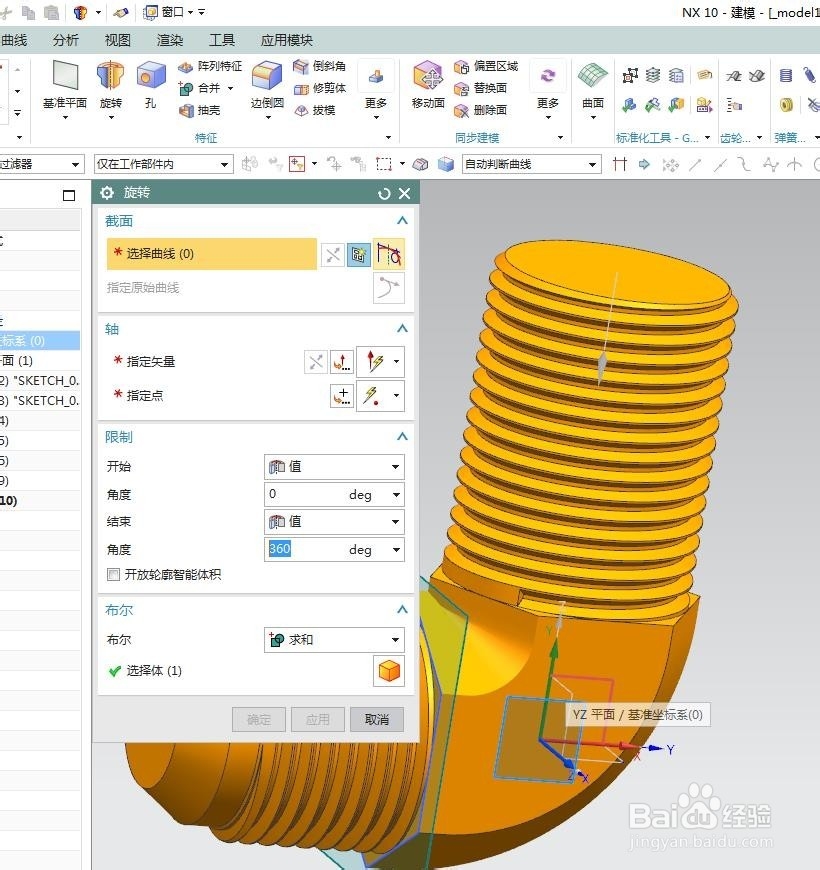This screenshot has height=870, width=820.
Task: Click the 移动面 move face tool
Action: [x=428, y=85]
